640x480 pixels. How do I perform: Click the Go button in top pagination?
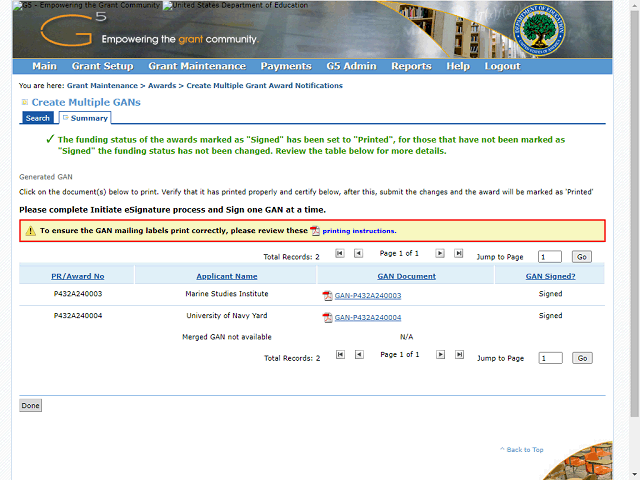click(x=583, y=257)
